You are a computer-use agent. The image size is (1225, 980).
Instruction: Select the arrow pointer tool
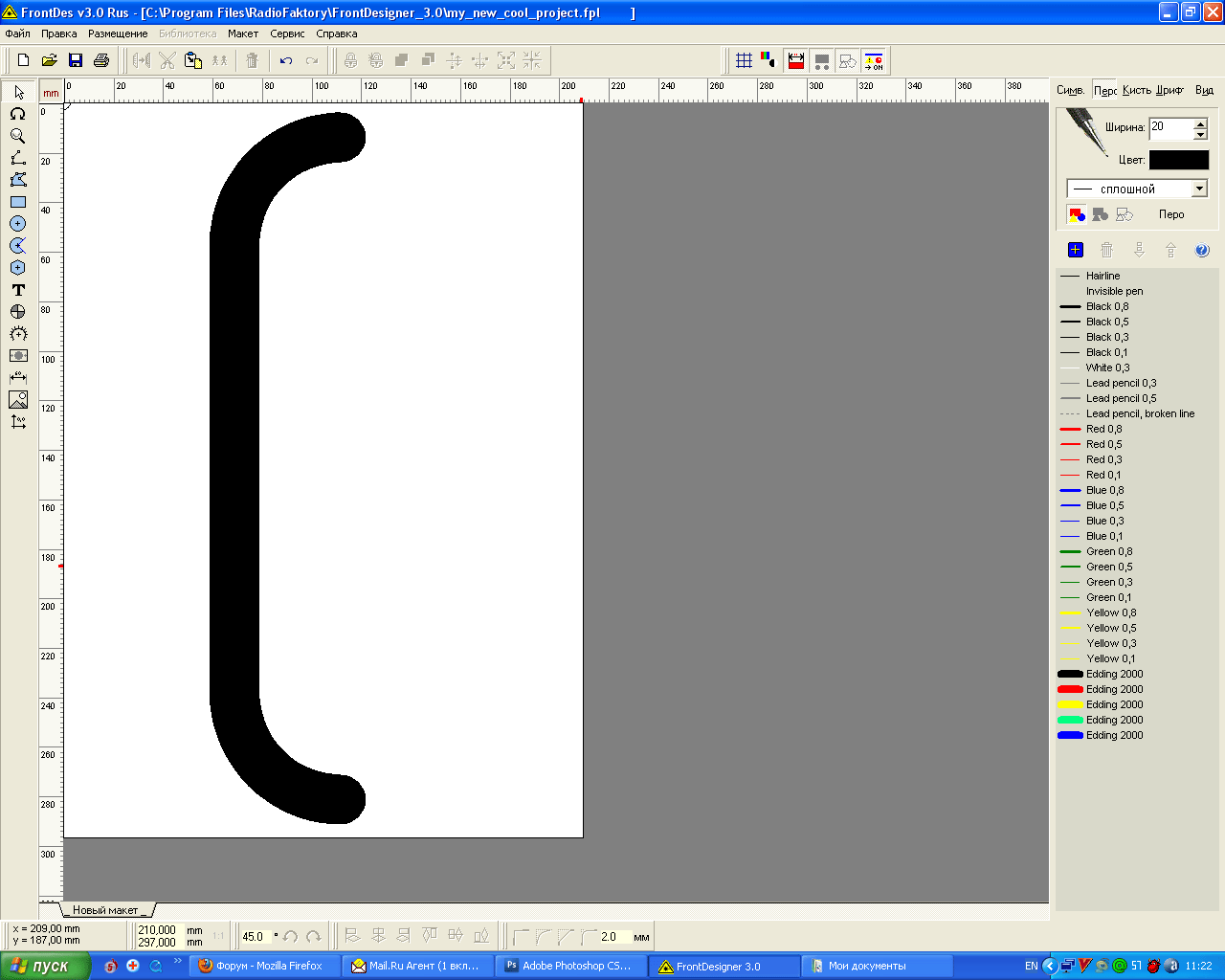[x=18, y=92]
